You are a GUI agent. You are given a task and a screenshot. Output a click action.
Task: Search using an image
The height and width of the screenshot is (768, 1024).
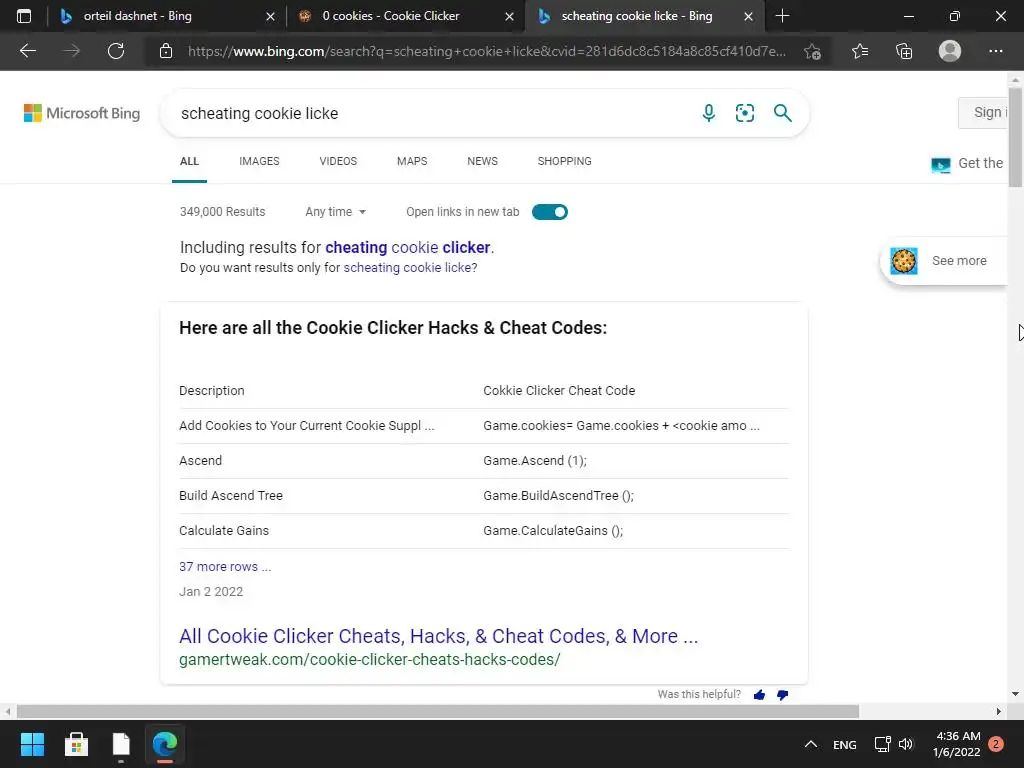(x=744, y=113)
